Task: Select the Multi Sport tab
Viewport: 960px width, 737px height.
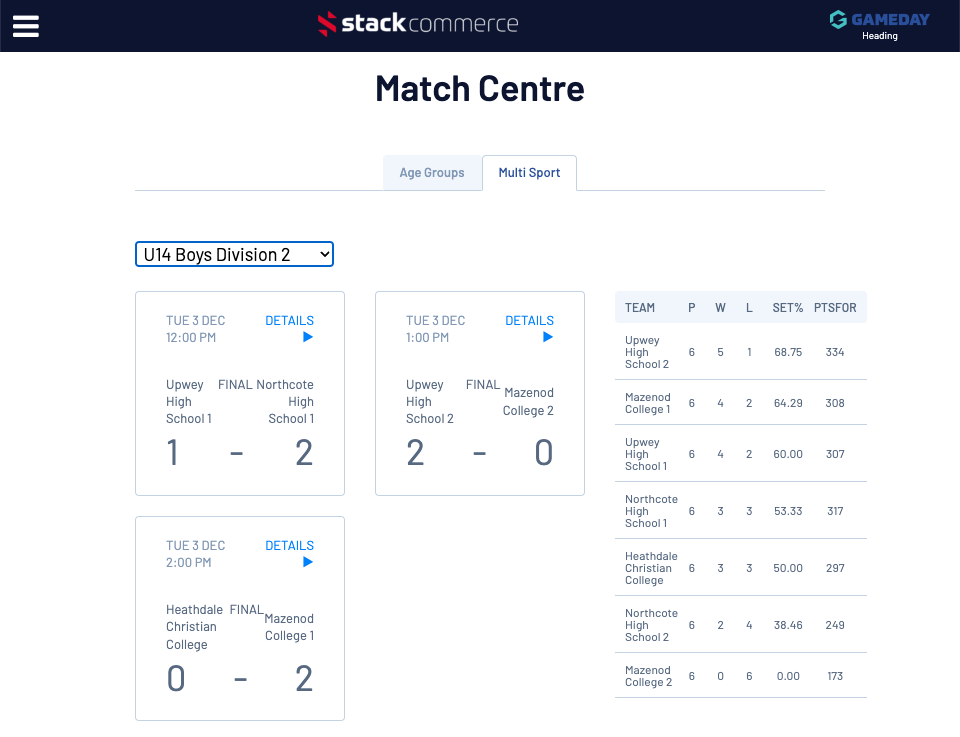Action: pyautogui.click(x=529, y=173)
